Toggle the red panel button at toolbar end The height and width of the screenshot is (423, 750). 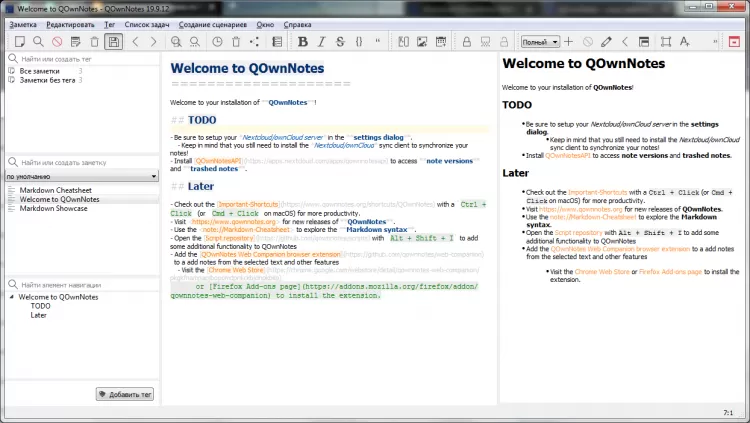click(x=733, y=42)
